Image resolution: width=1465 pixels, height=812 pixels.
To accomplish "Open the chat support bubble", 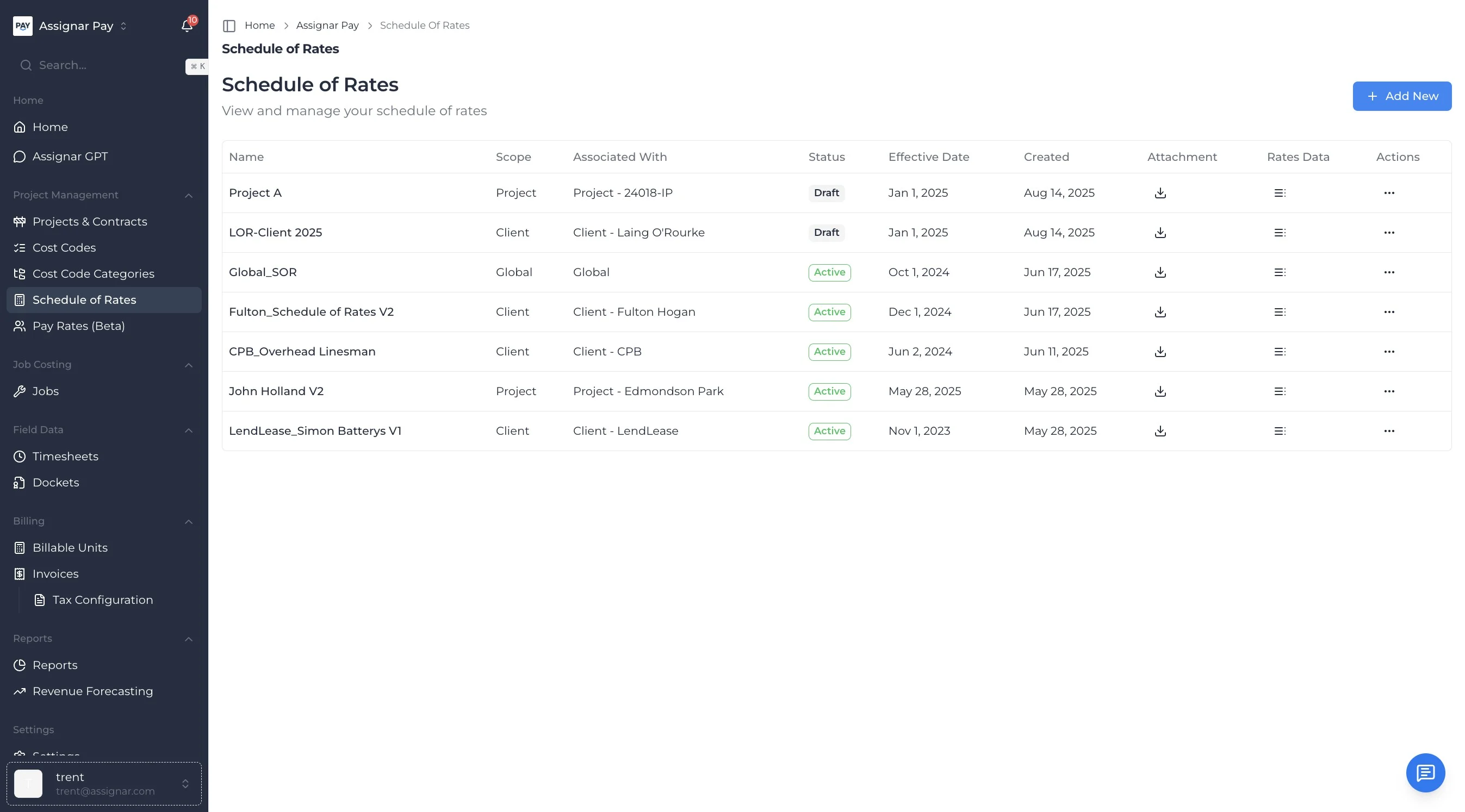I will (x=1425, y=773).
